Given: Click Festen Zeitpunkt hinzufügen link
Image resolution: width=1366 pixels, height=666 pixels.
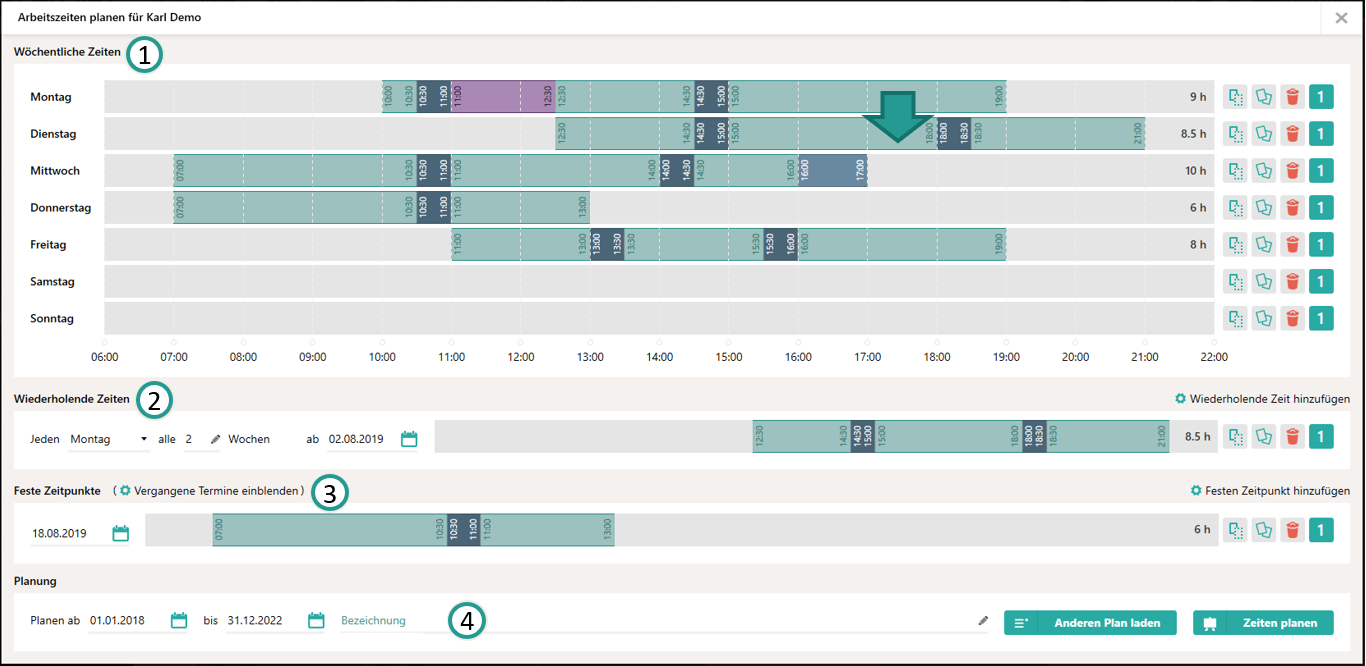Looking at the screenshot, I should click(1269, 491).
